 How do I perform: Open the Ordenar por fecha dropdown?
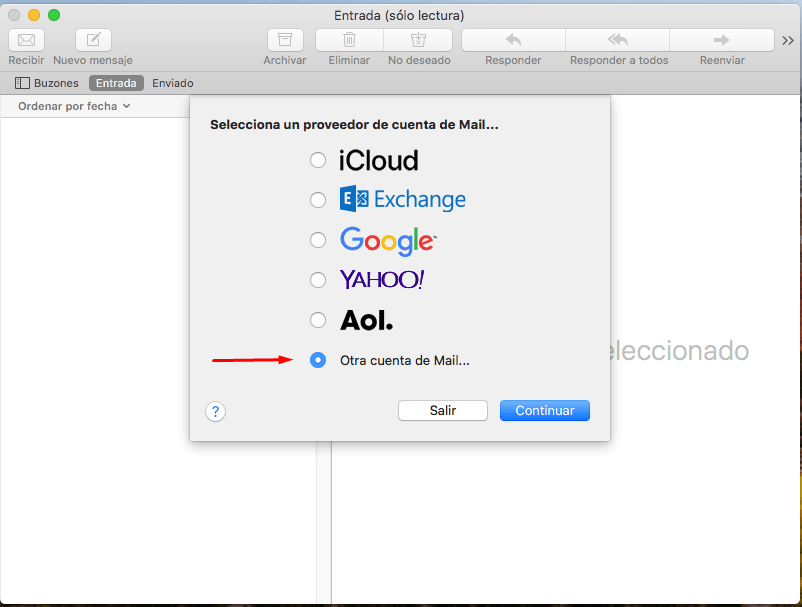74,106
